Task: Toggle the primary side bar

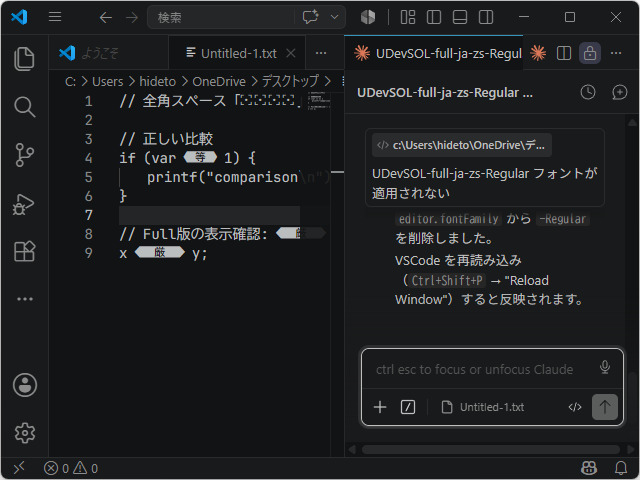Action: click(433, 17)
